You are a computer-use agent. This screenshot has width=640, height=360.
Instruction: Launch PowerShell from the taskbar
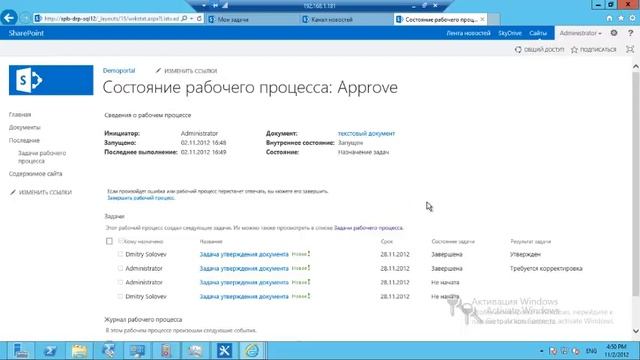click(50, 351)
